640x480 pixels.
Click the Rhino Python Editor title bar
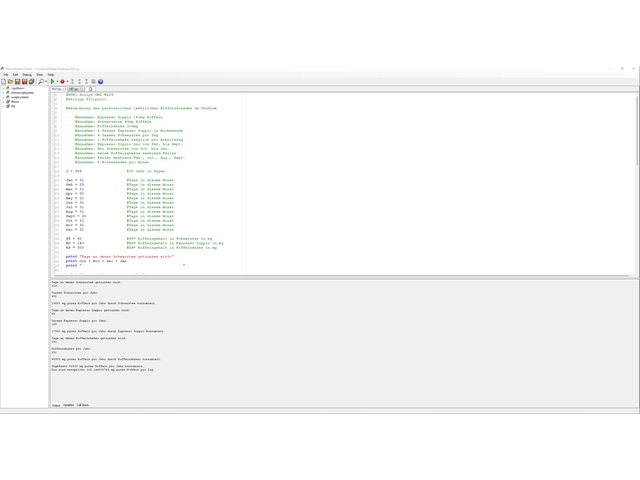318,69
